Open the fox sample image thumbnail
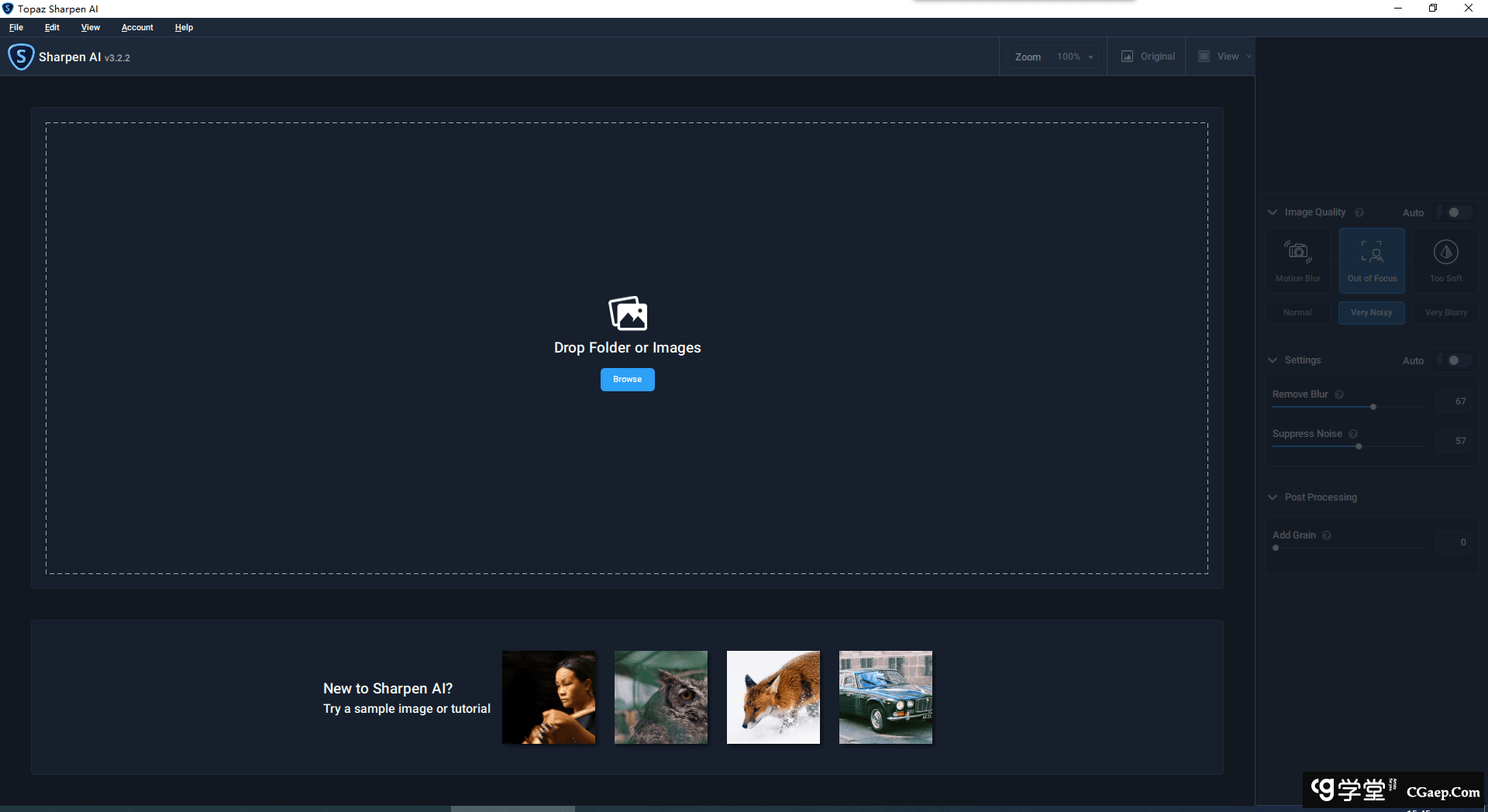Viewport: 1488px width, 812px height. pos(773,697)
